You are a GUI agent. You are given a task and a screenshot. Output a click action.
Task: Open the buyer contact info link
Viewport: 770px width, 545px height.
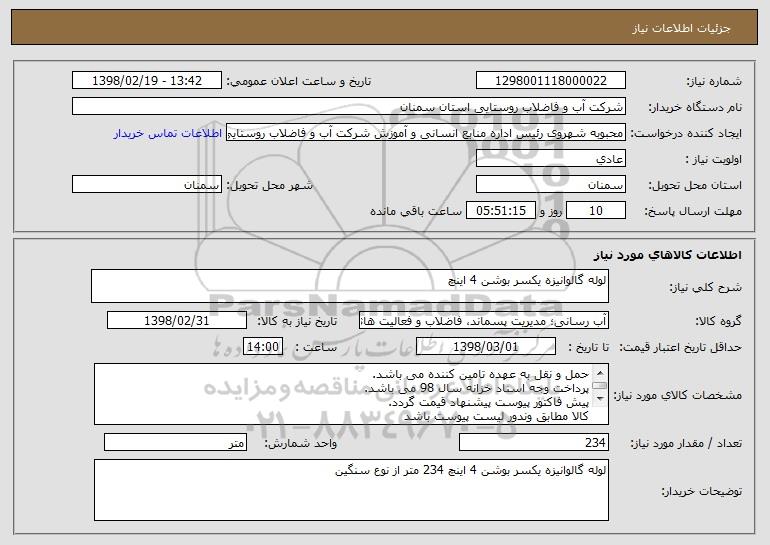tap(167, 133)
